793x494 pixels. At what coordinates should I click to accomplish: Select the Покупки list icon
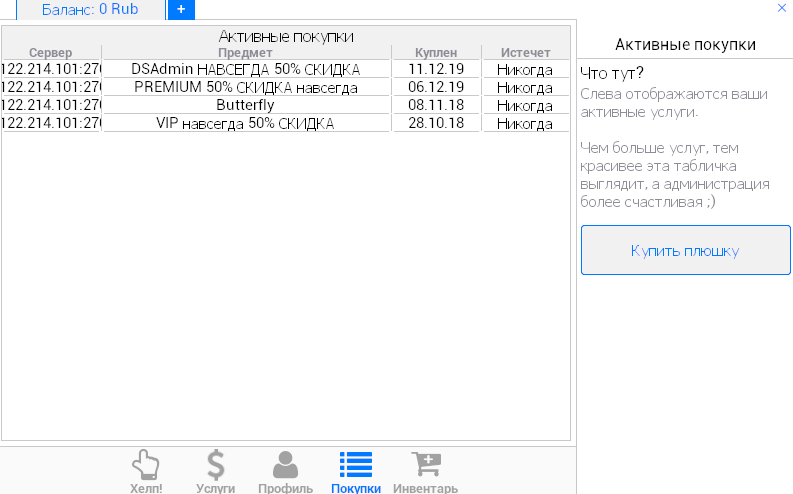tap(355, 466)
